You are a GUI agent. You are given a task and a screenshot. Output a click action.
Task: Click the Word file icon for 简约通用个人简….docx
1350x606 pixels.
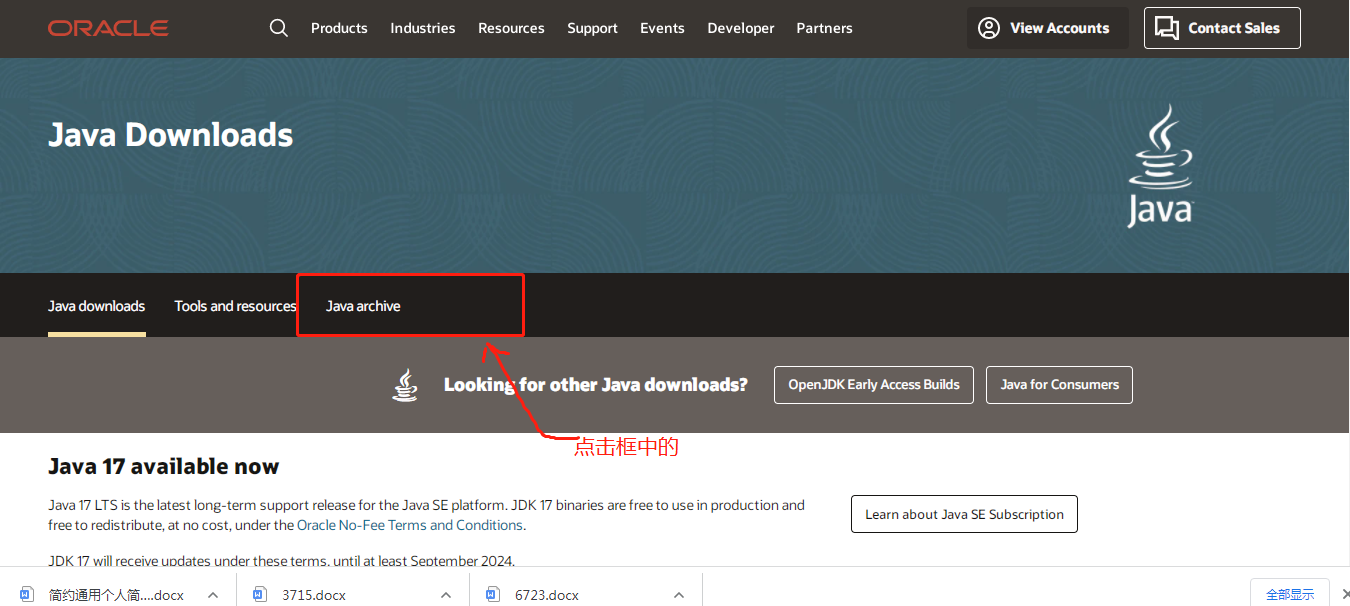[27, 594]
